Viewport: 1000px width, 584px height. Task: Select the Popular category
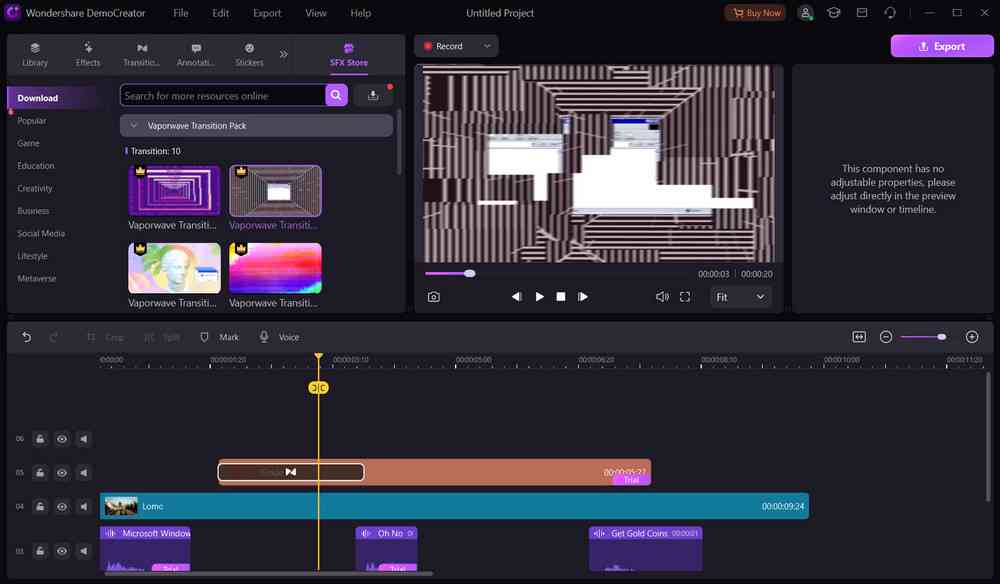pos(32,120)
